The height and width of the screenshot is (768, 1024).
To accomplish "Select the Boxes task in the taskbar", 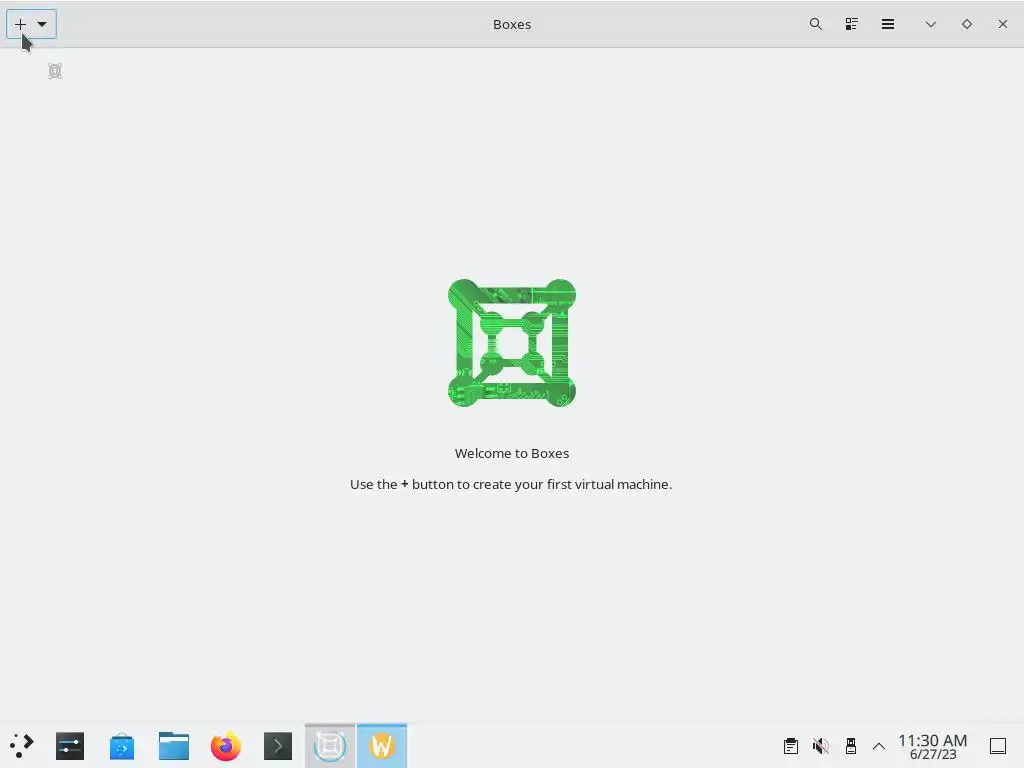I will pyautogui.click(x=330, y=746).
